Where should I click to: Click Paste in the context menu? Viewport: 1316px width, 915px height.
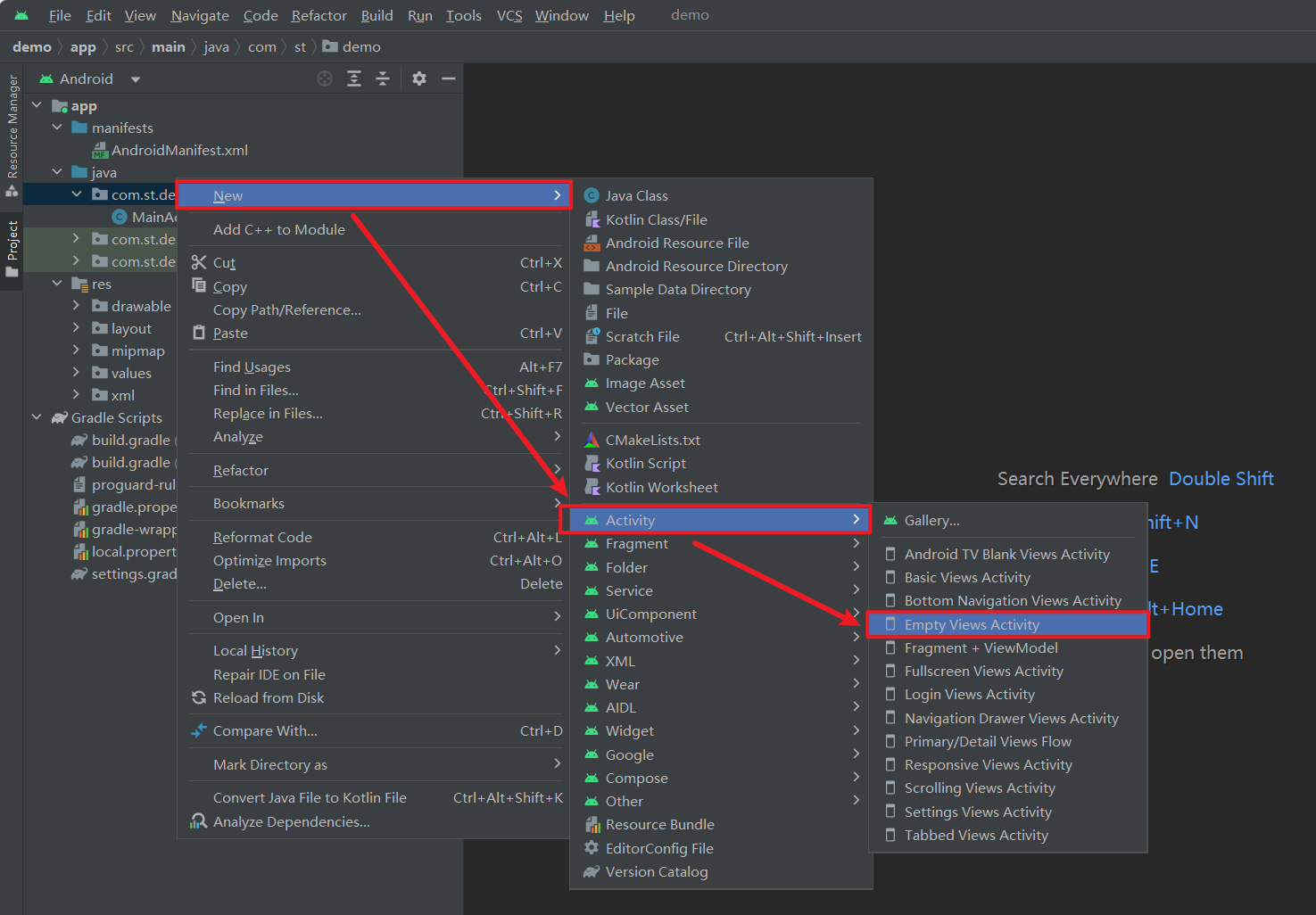[374, 333]
